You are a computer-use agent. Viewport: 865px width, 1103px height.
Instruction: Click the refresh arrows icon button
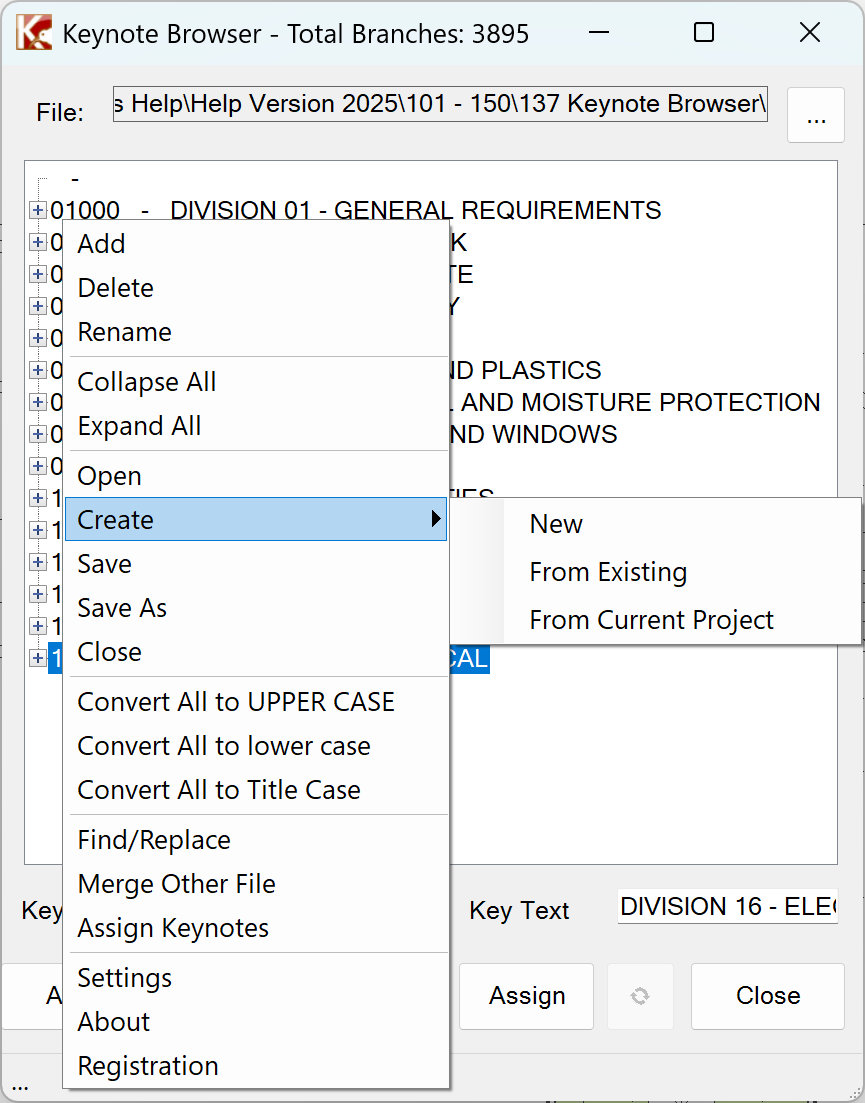[640, 996]
